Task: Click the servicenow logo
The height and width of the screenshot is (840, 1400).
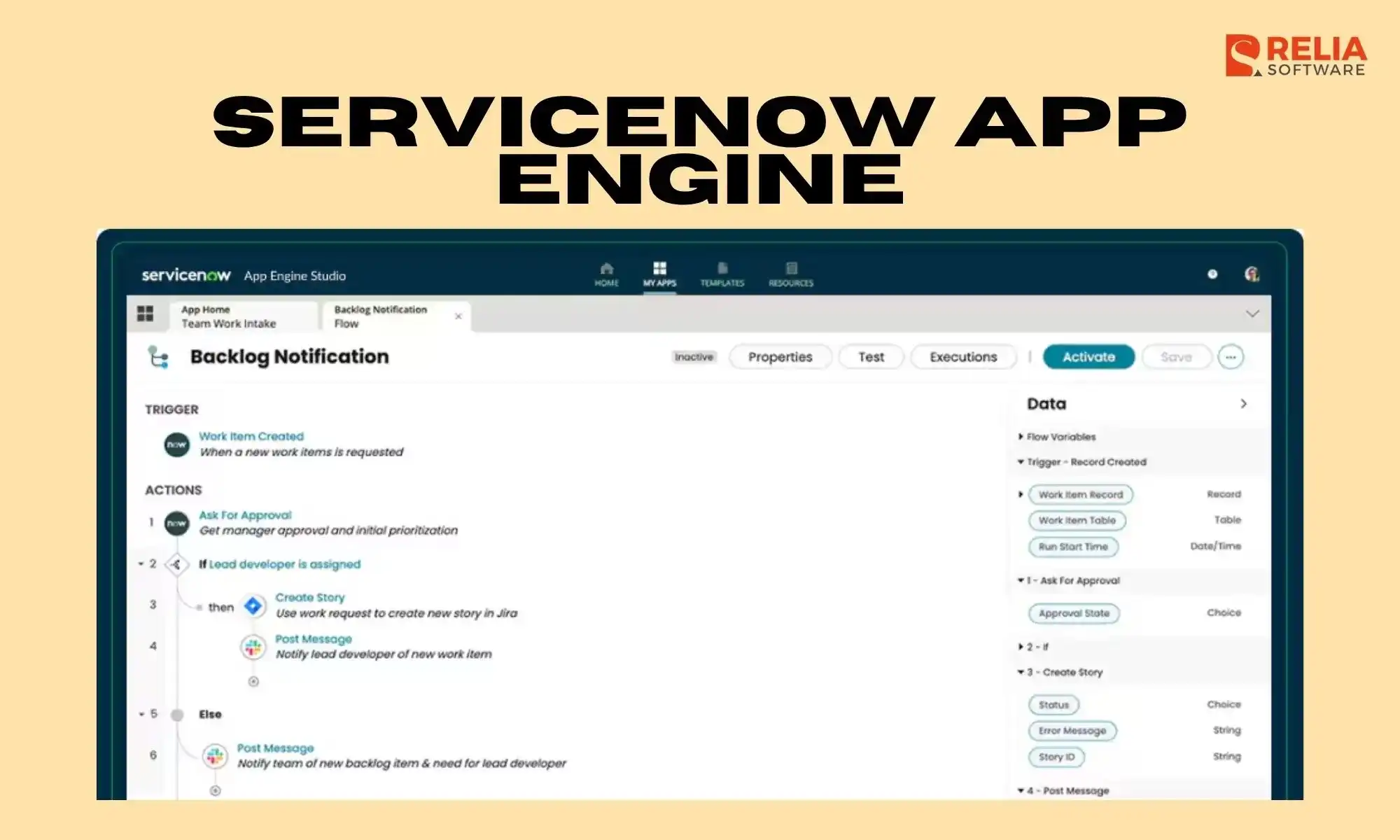Action: click(185, 275)
